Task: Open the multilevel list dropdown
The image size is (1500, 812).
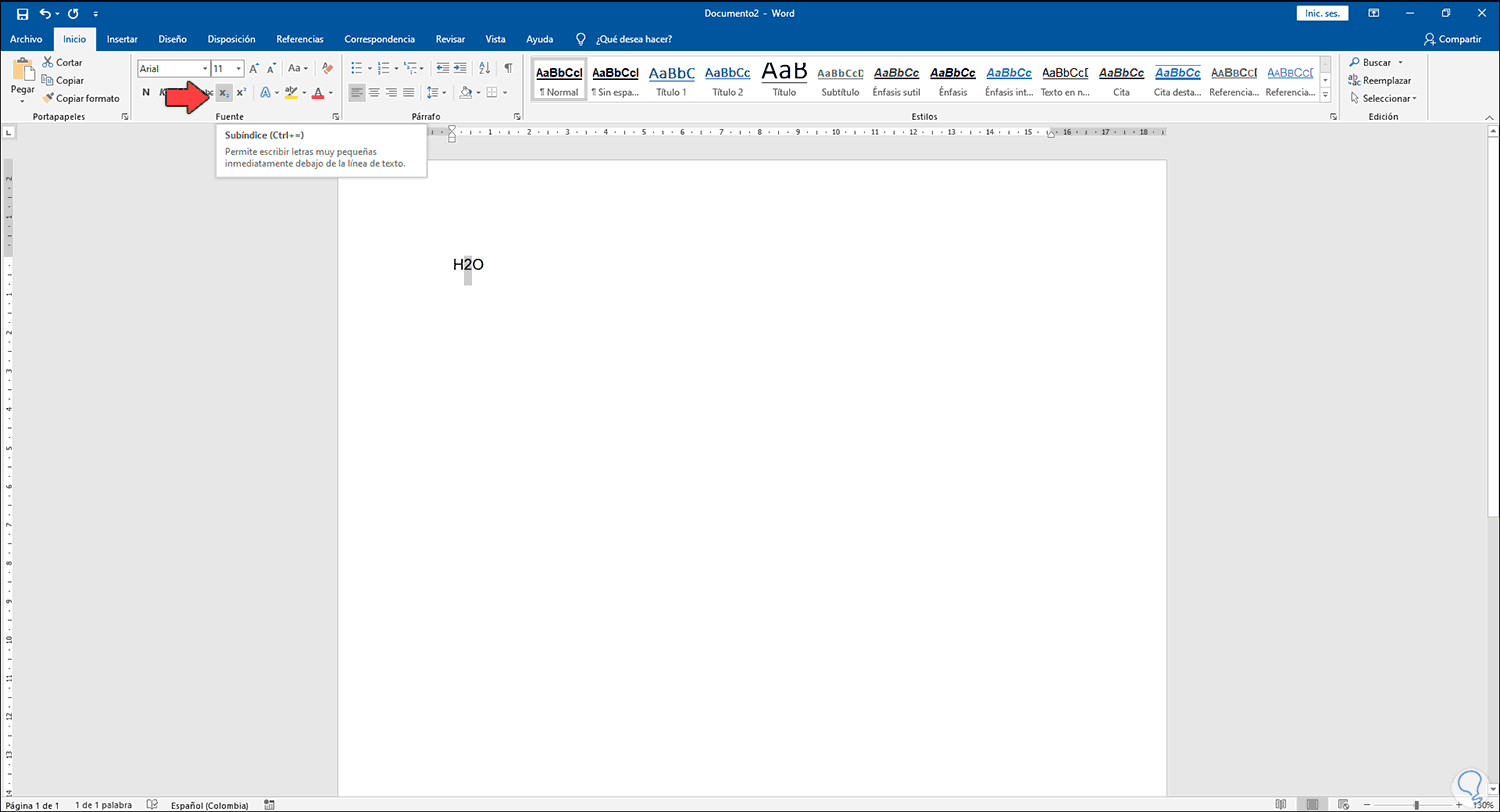Action: pos(422,68)
